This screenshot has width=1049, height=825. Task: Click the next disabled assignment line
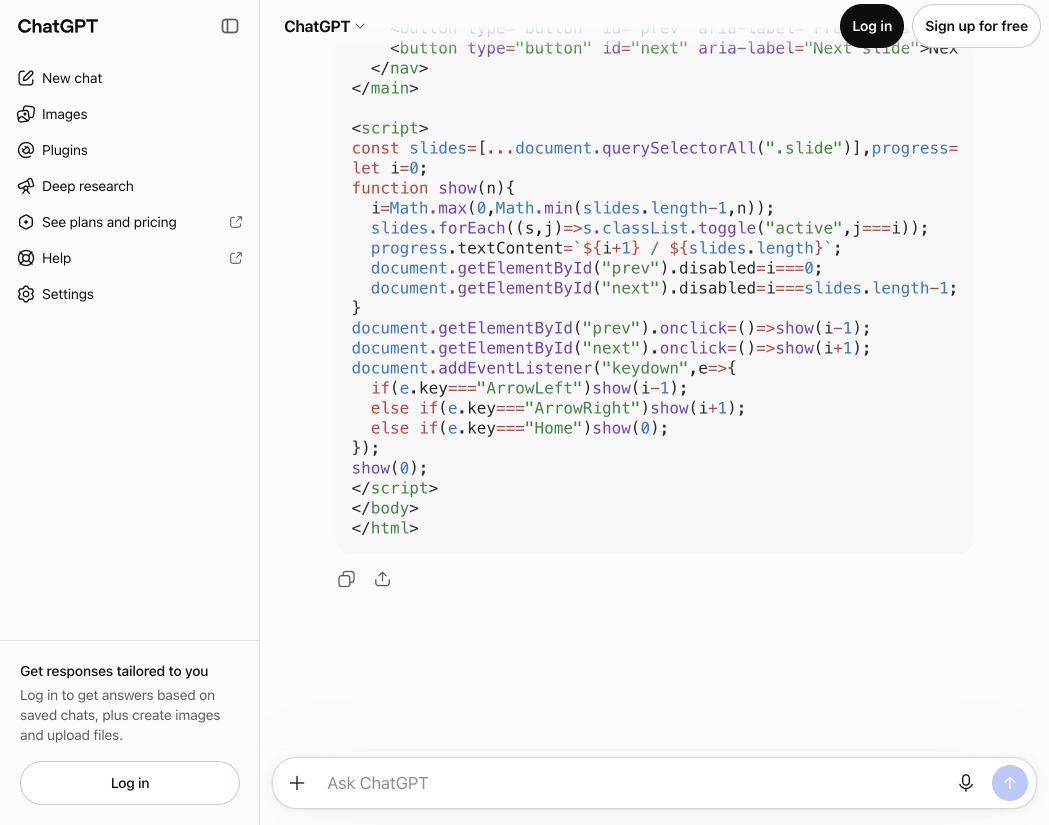(664, 288)
